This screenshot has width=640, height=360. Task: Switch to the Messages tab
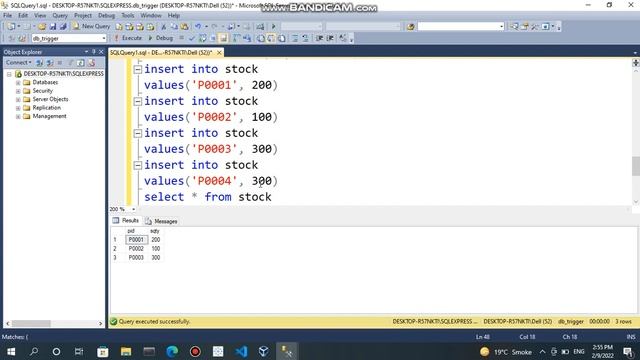(161, 221)
